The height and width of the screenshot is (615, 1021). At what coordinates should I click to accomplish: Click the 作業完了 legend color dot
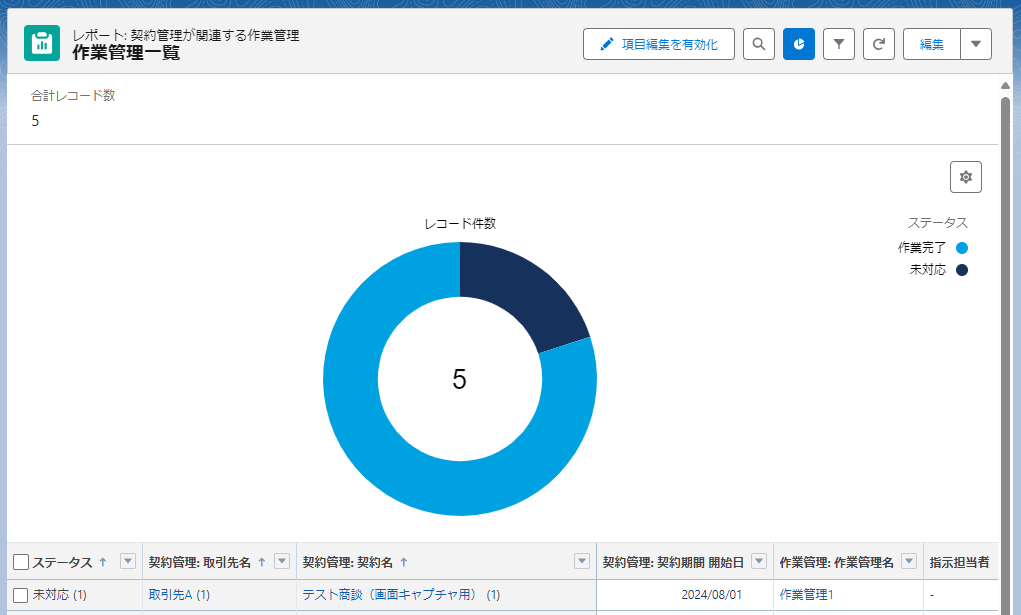962,248
